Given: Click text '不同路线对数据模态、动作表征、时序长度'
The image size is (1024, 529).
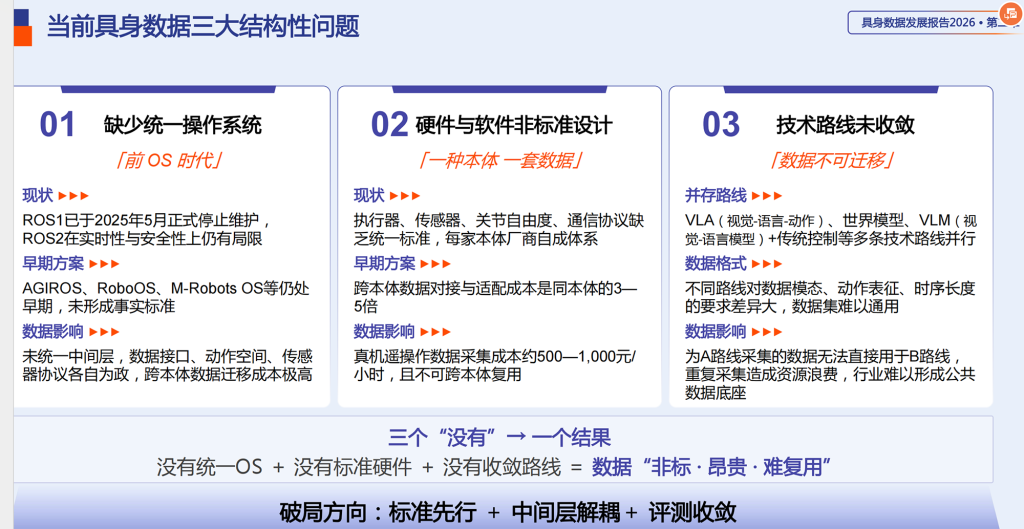Looking at the screenshot, I should (x=830, y=288).
